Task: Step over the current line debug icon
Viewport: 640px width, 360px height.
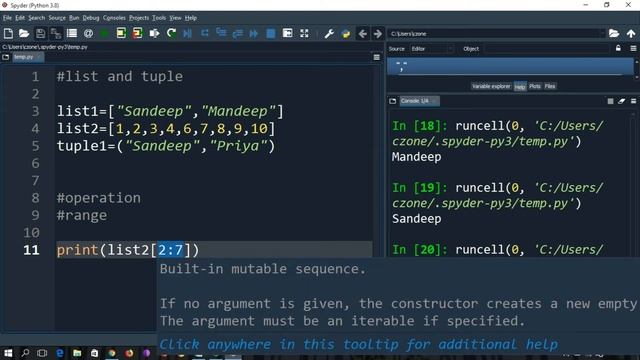Action: tap(204, 33)
